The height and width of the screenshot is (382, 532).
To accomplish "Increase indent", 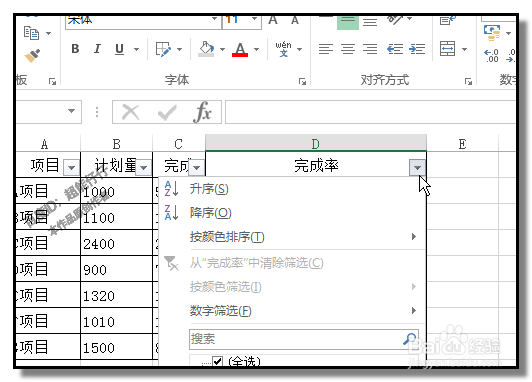I will (x=417, y=49).
